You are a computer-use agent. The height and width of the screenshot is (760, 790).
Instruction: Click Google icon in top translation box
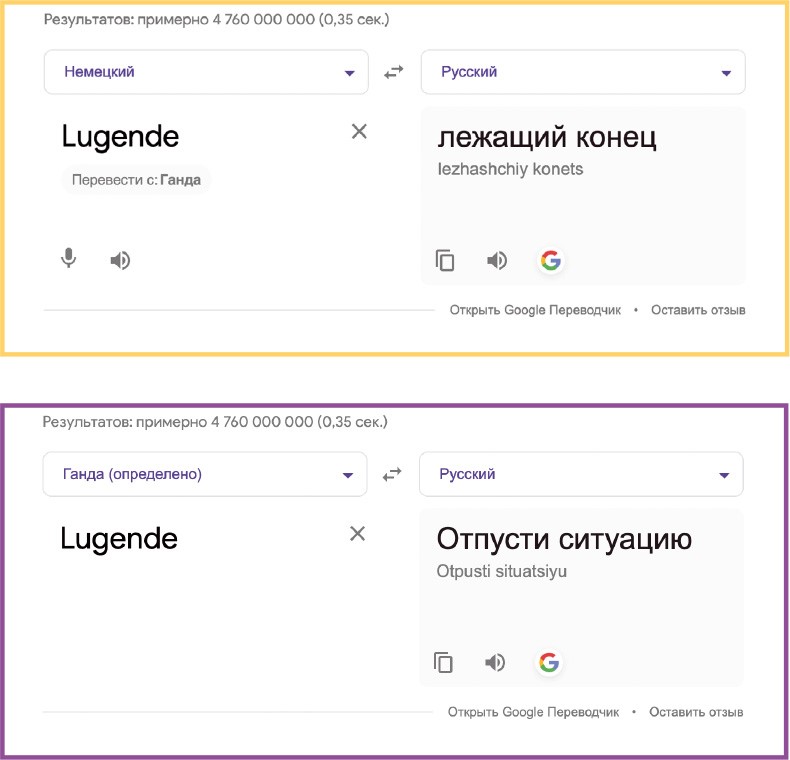coord(549,261)
